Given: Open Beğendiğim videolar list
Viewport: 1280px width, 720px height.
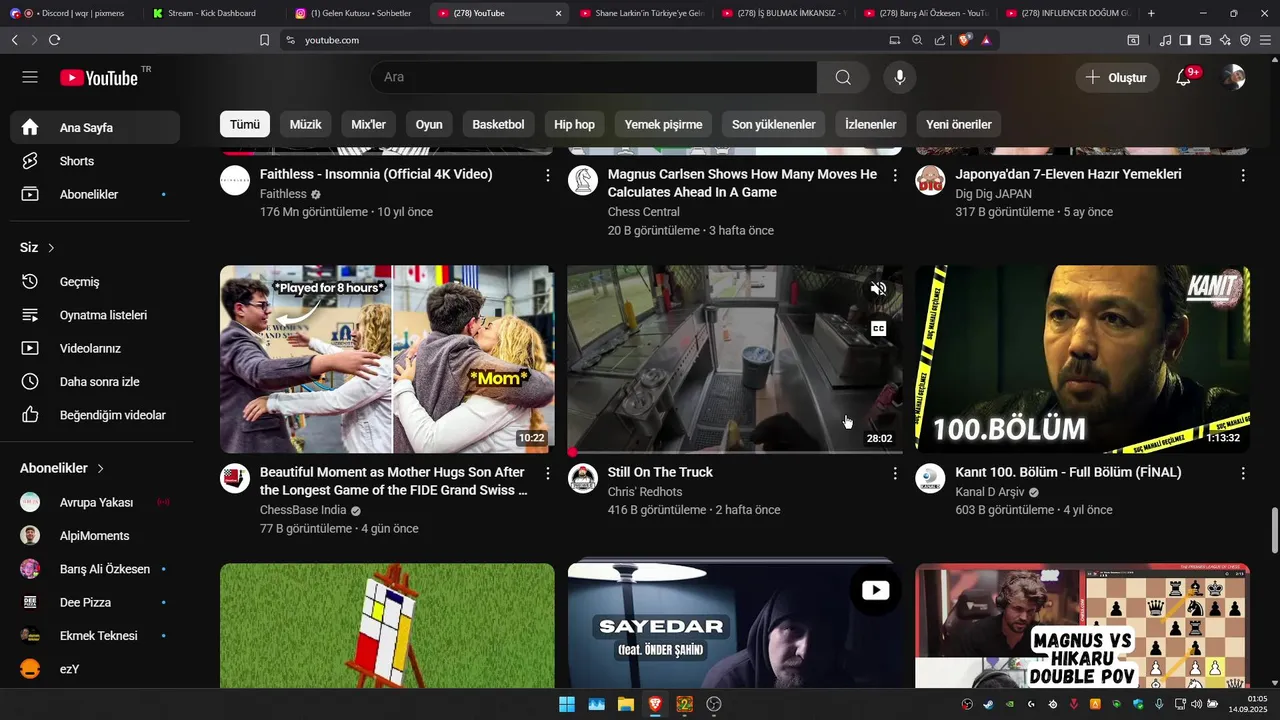Looking at the screenshot, I should click(x=95, y=415).
